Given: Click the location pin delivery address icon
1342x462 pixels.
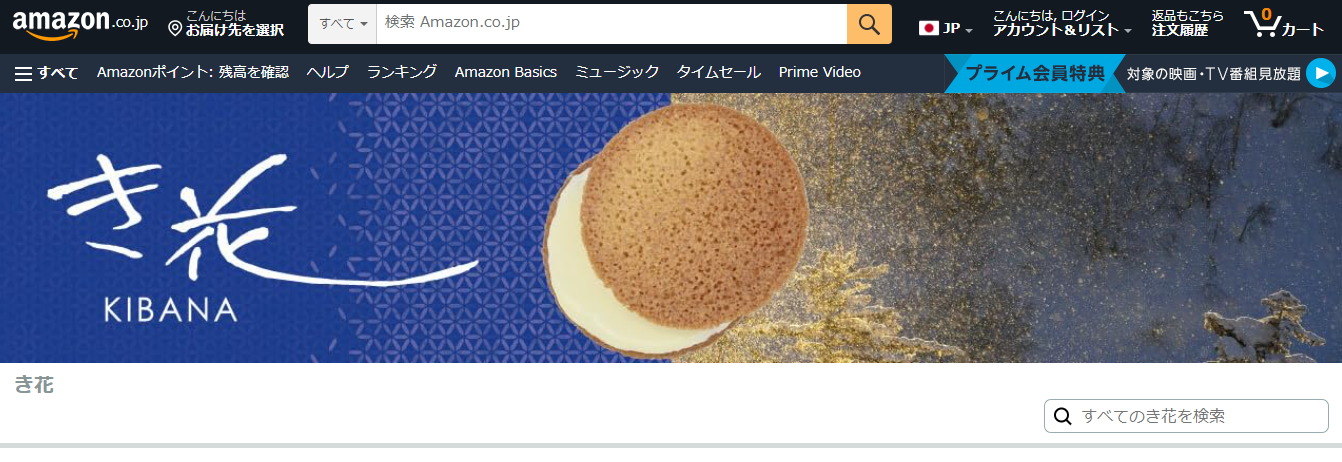Looking at the screenshot, I should 175,29.
